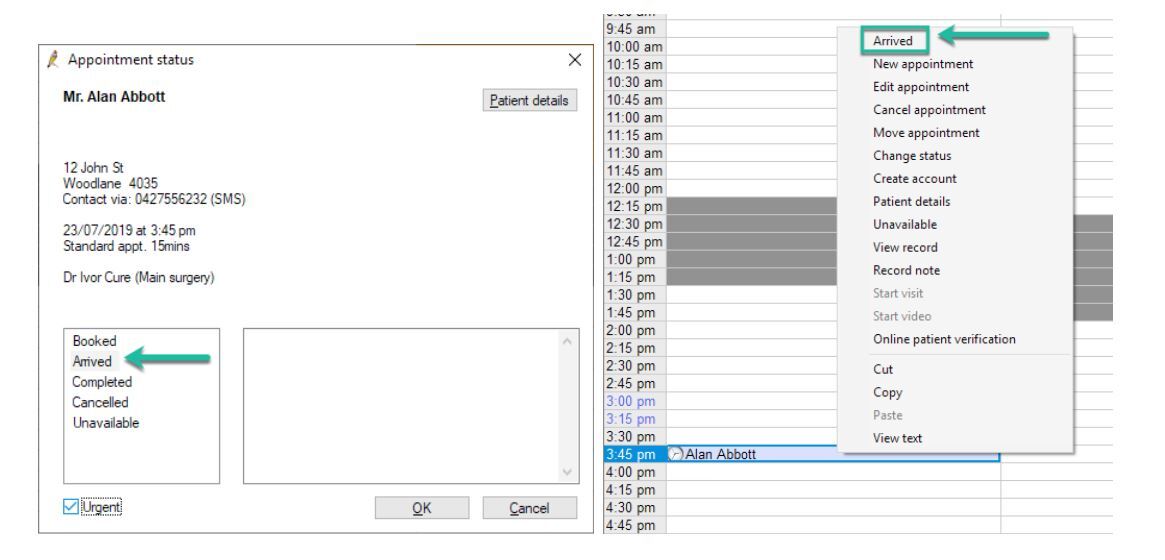Pick Cancelled from the status list
The width and height of the screenshot is (1165, 560).
[100, 402]
